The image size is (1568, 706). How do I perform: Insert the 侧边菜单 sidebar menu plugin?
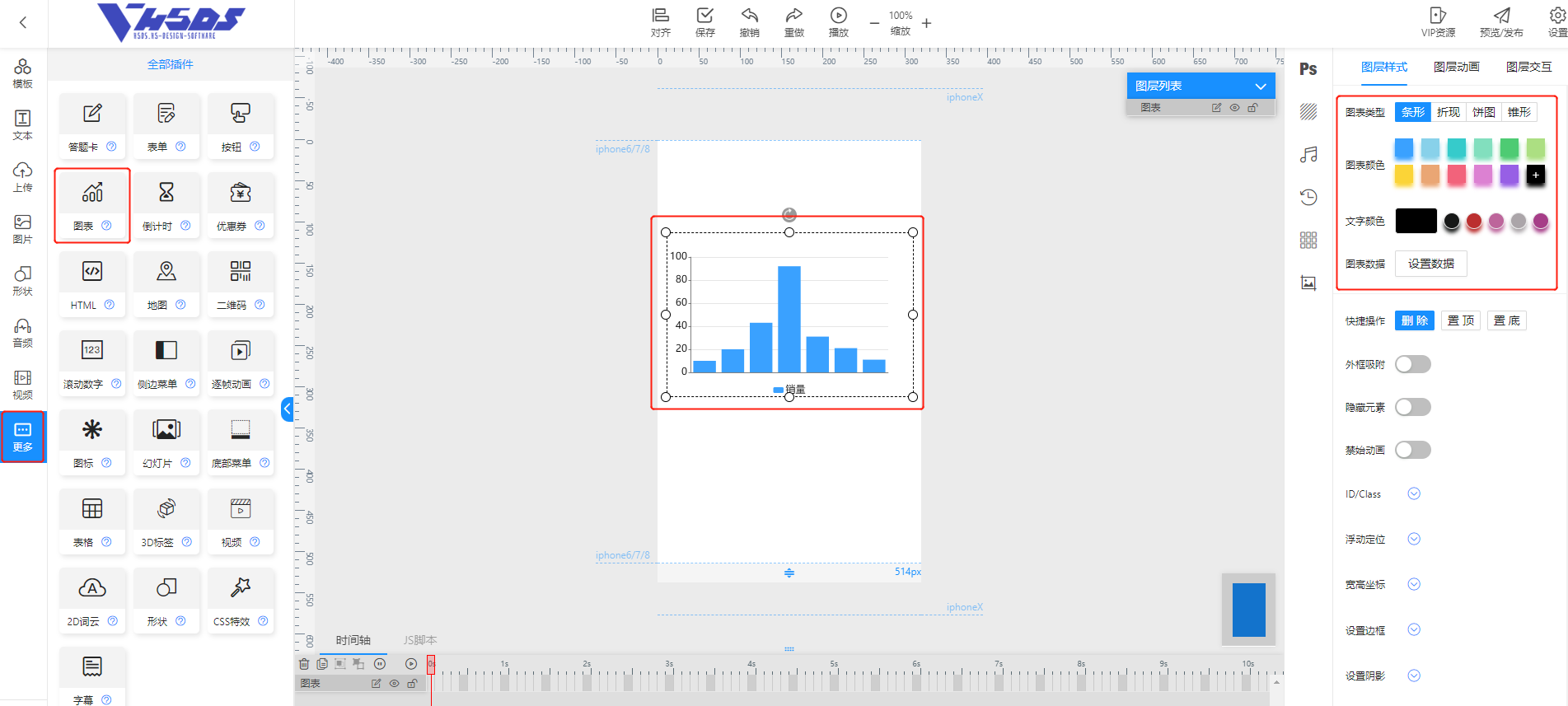[166, 363]
